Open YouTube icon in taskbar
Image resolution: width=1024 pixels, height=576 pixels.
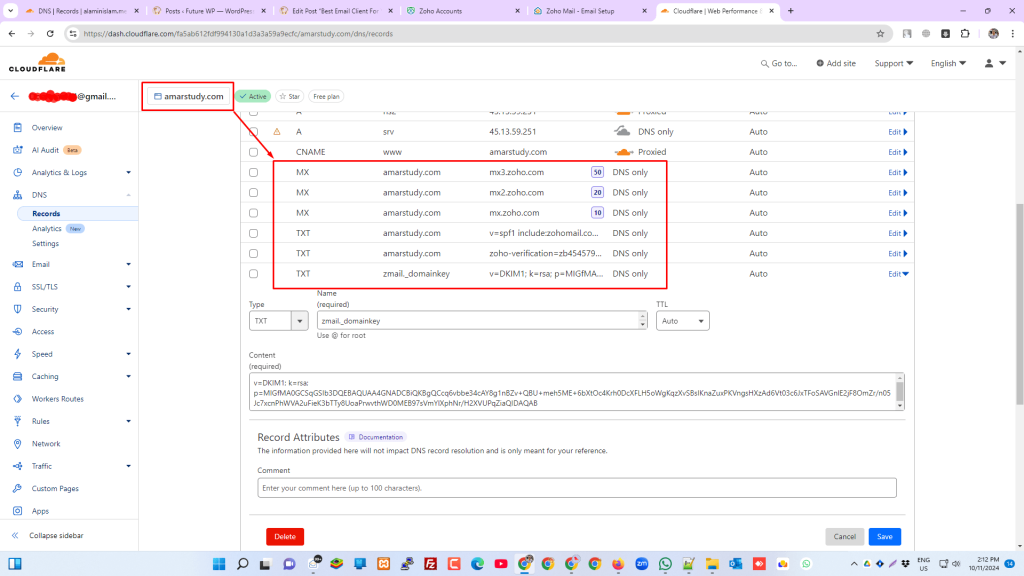(501, 564)
